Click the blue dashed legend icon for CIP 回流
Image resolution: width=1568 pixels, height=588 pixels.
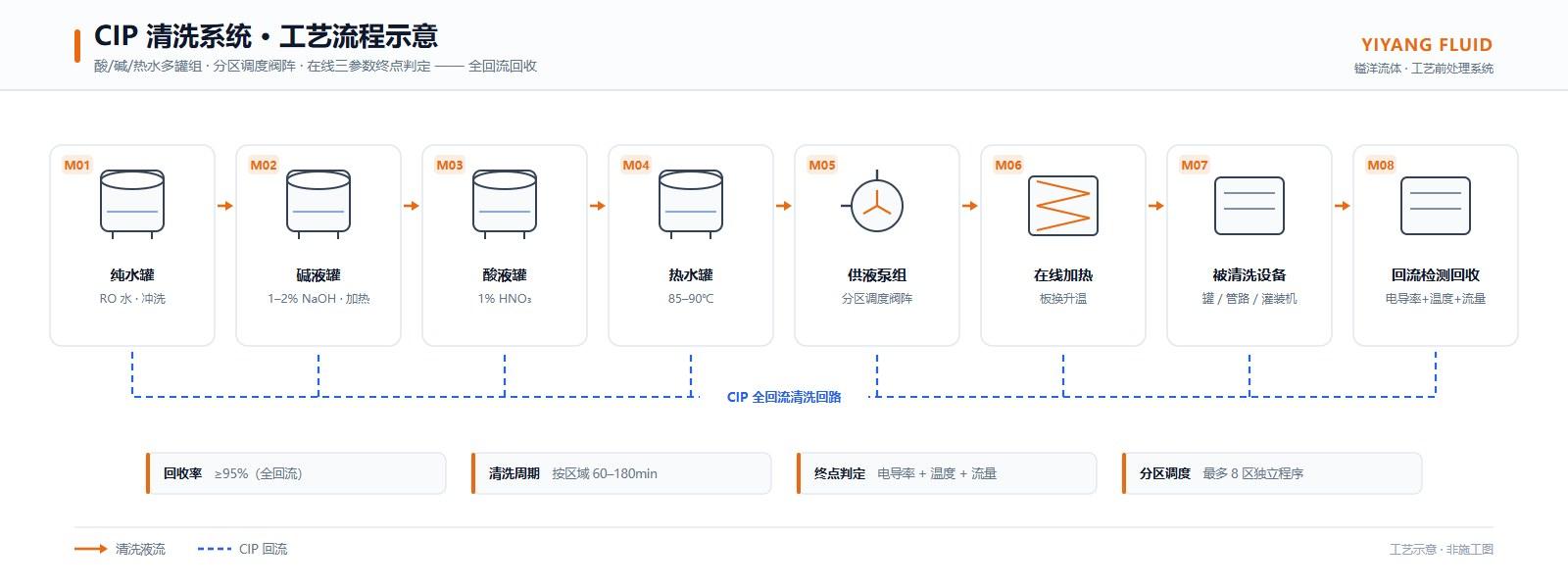pos(215,549)
